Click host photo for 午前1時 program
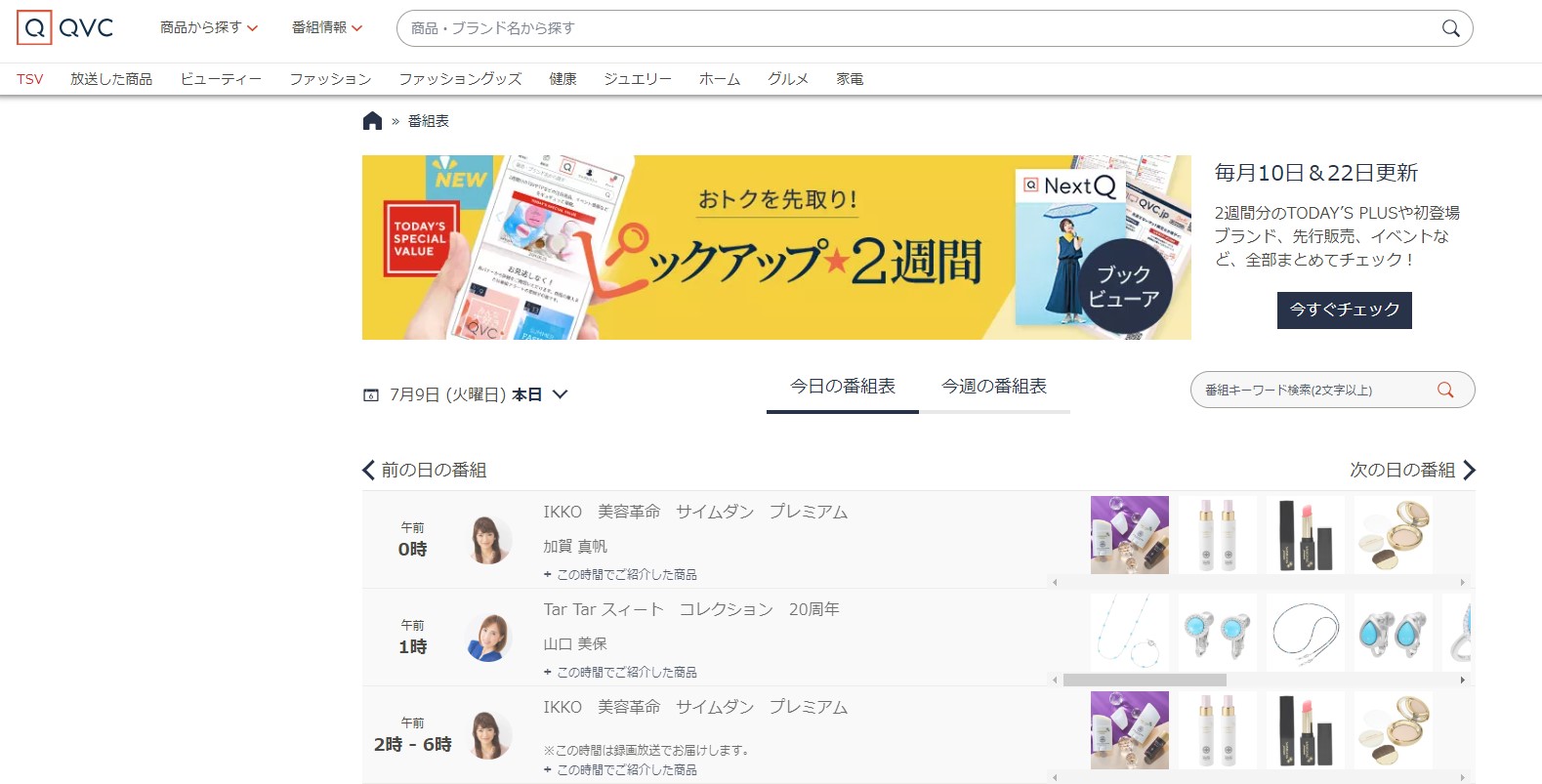The height and width of the screenshot is (784, 1542). pyautogui.click(x=490, y=638)
